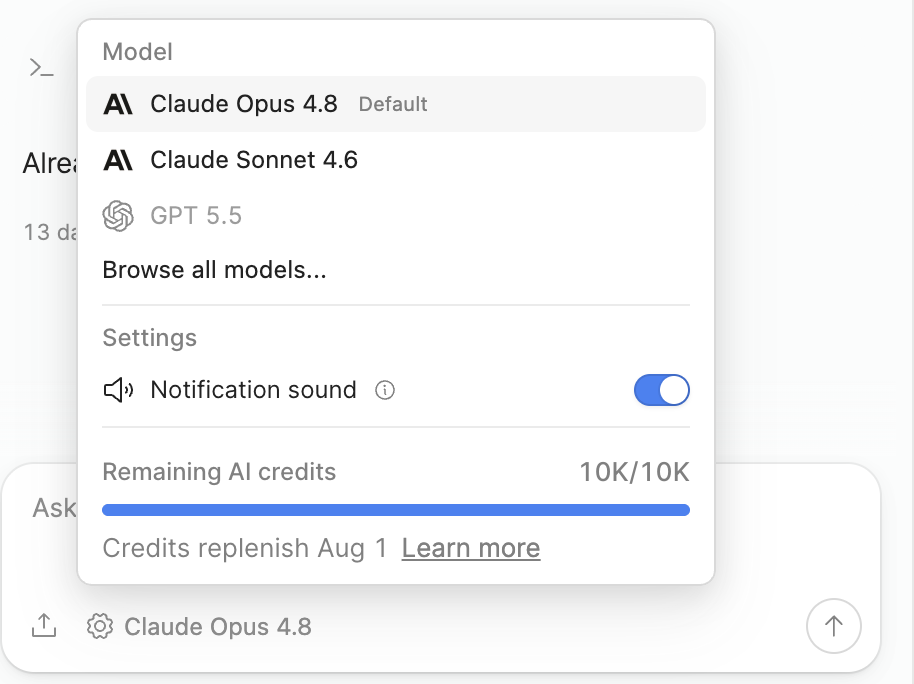
Task: Click the upload attachment icon
Action: click(x=44, y=626)
